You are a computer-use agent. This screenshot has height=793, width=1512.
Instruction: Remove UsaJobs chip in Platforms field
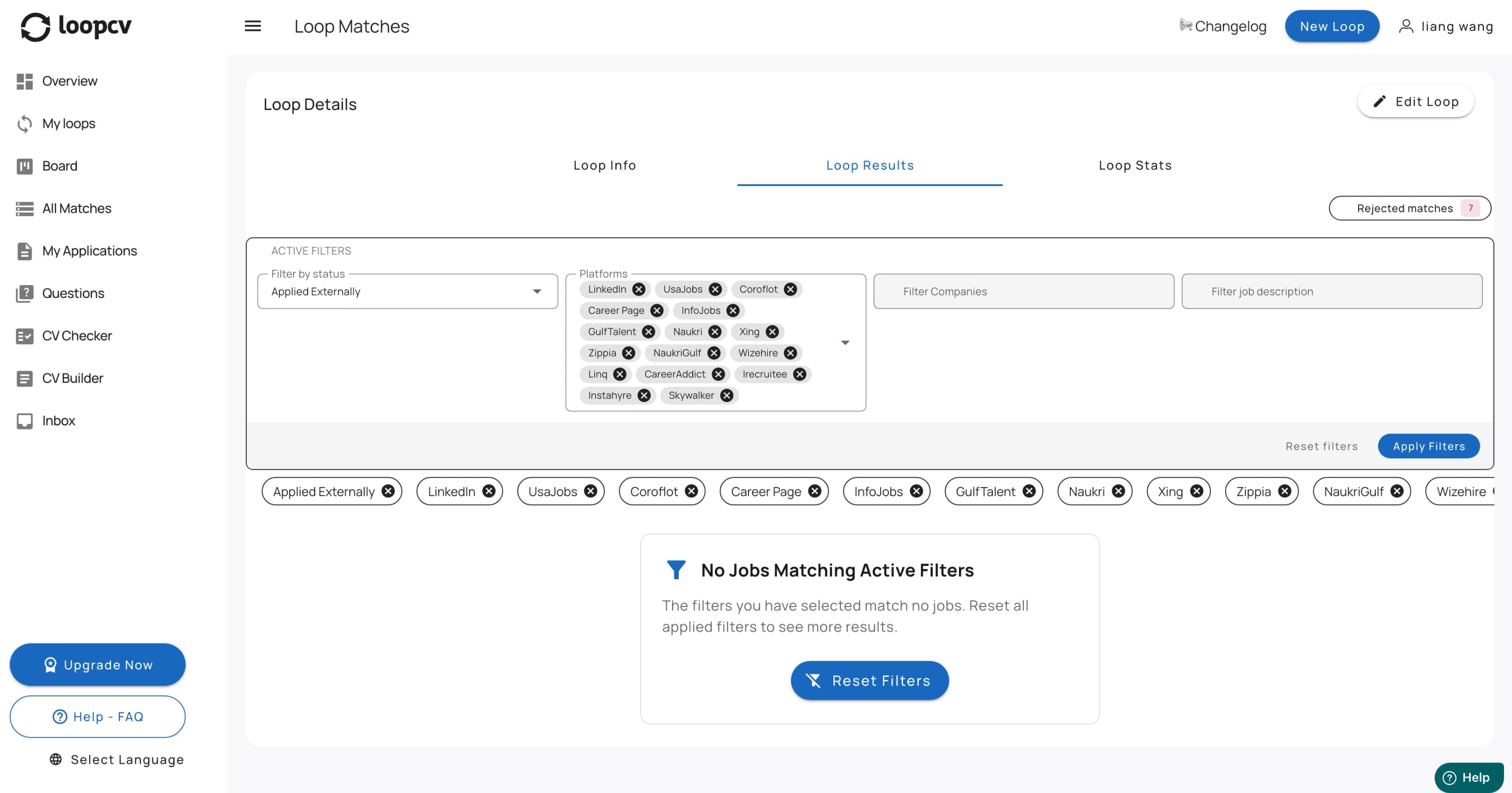(715, 289)
